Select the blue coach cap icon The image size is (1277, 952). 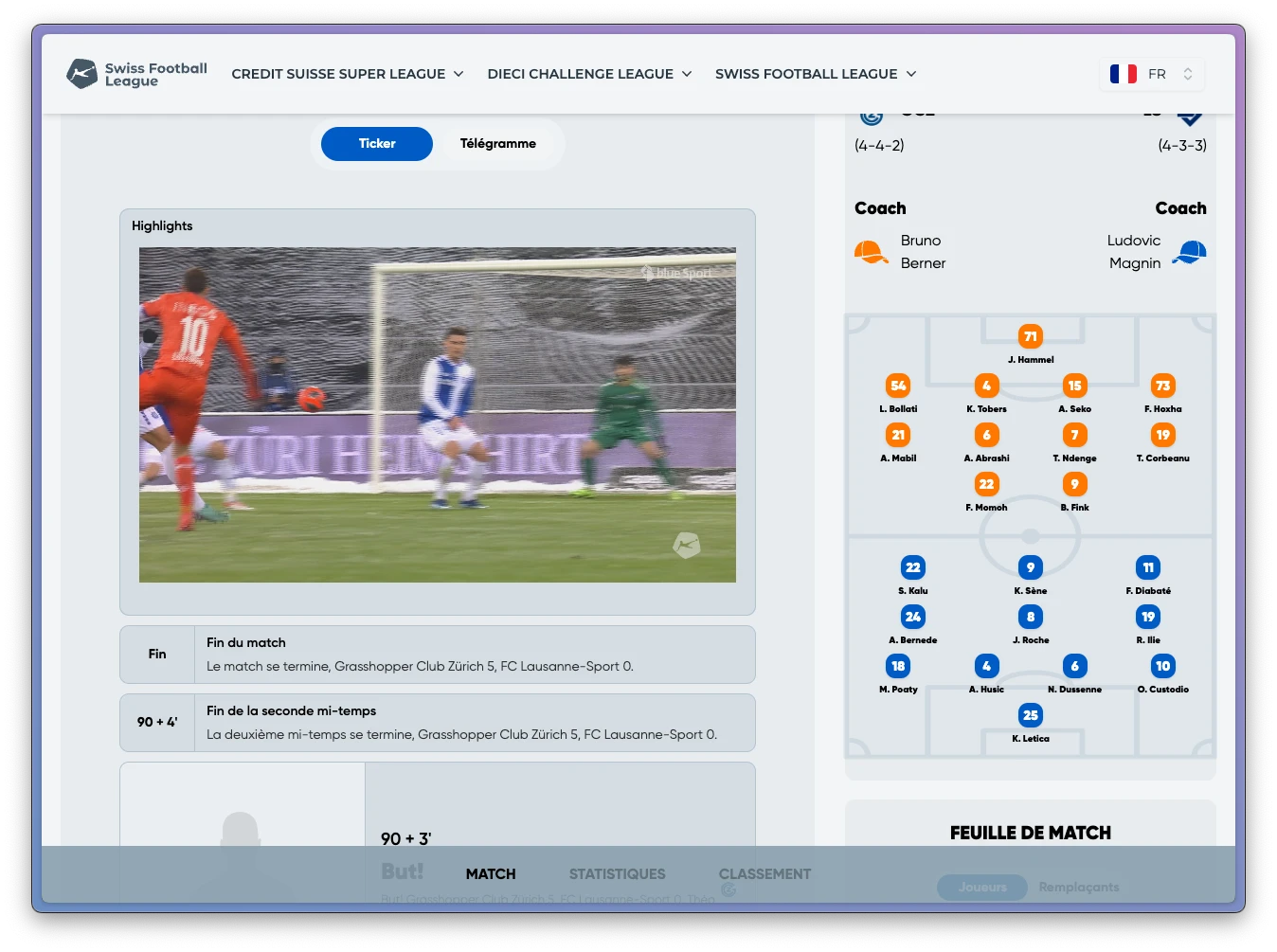1189,252
